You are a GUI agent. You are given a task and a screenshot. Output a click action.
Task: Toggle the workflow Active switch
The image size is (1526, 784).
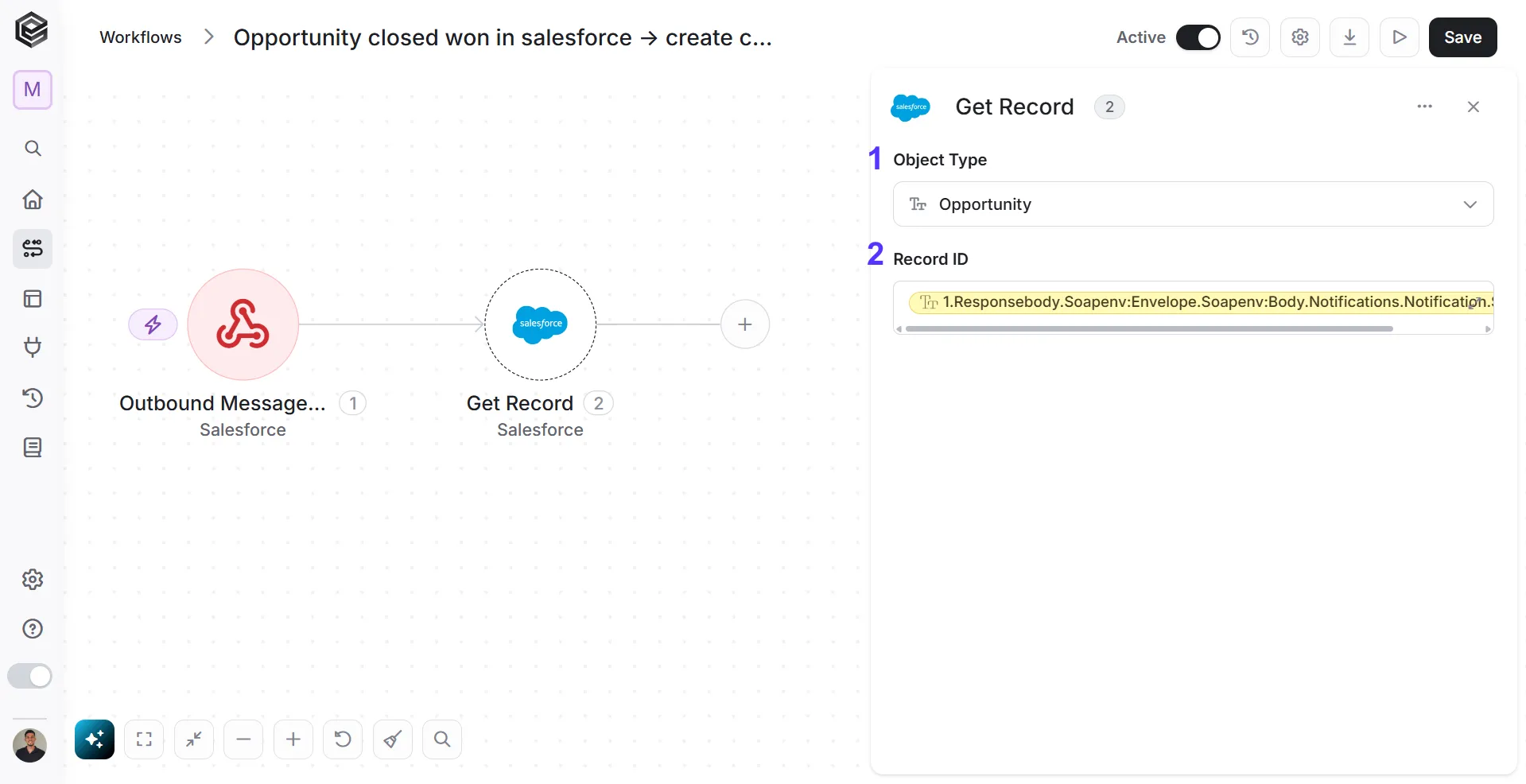coord(1198,37)
